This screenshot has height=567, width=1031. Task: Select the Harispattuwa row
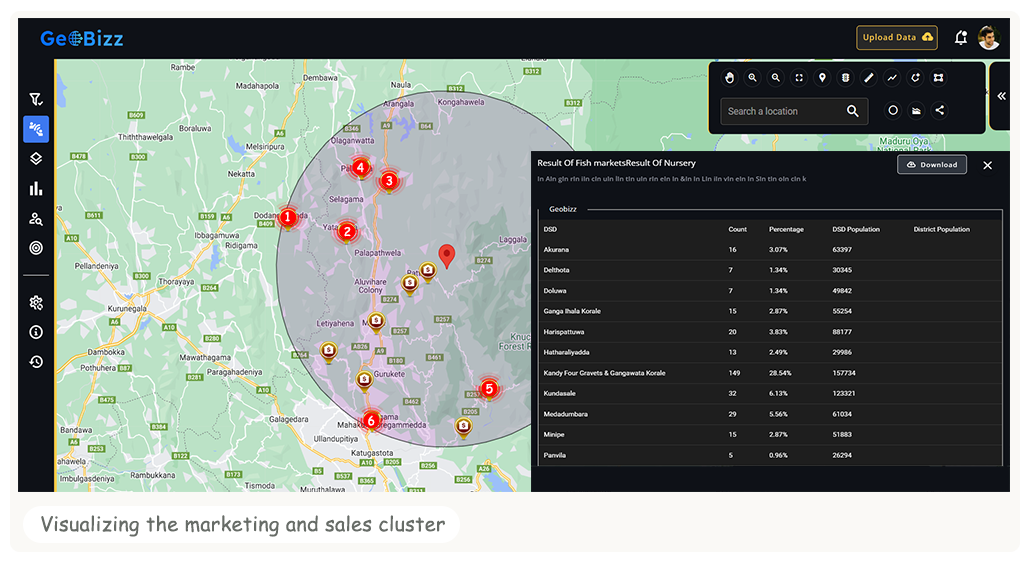click(x=770, y=332)
